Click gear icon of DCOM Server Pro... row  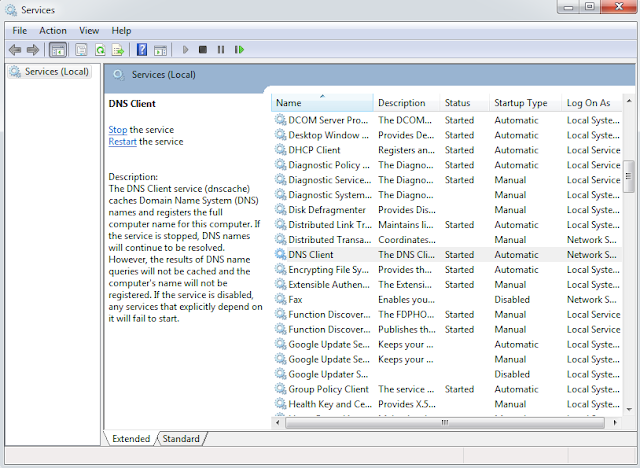pos(280,120)
